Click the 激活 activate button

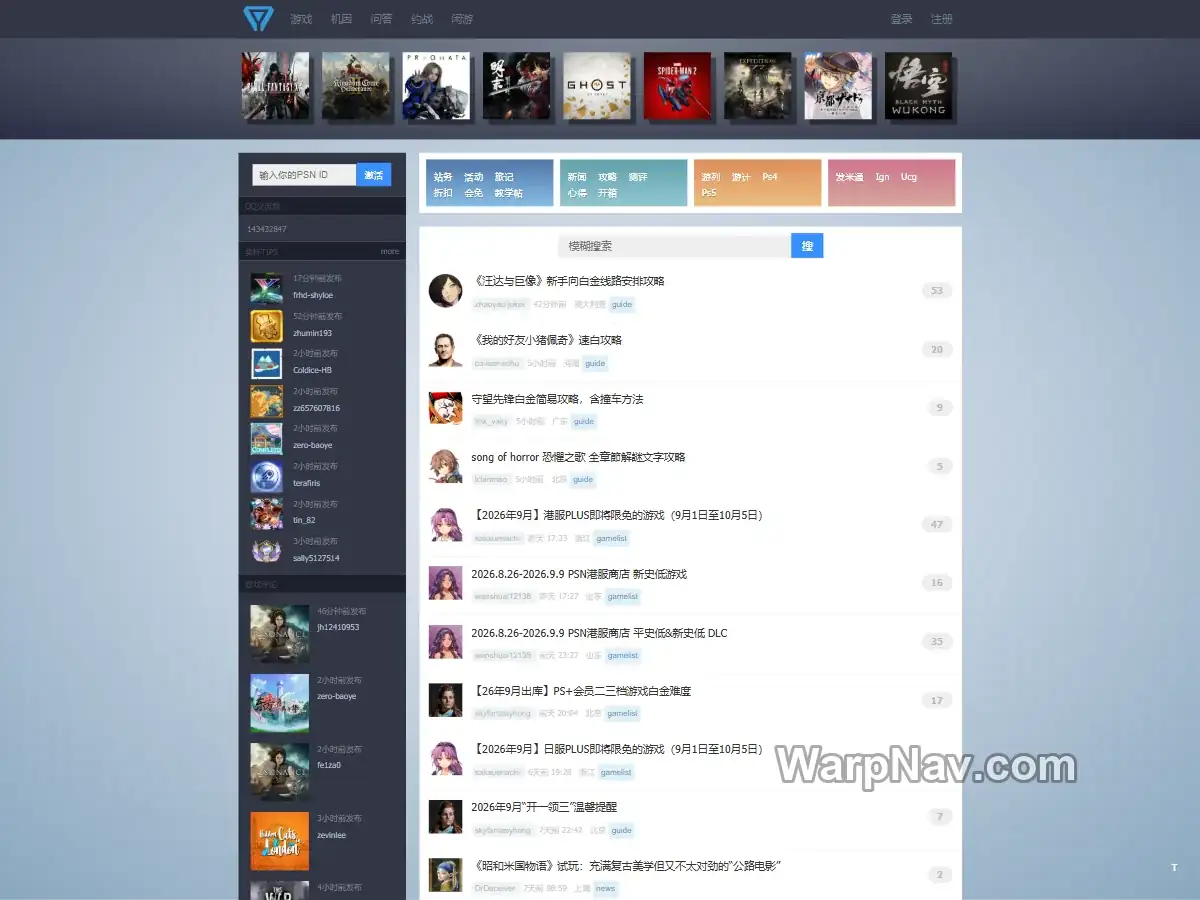(x=374, y=175)
